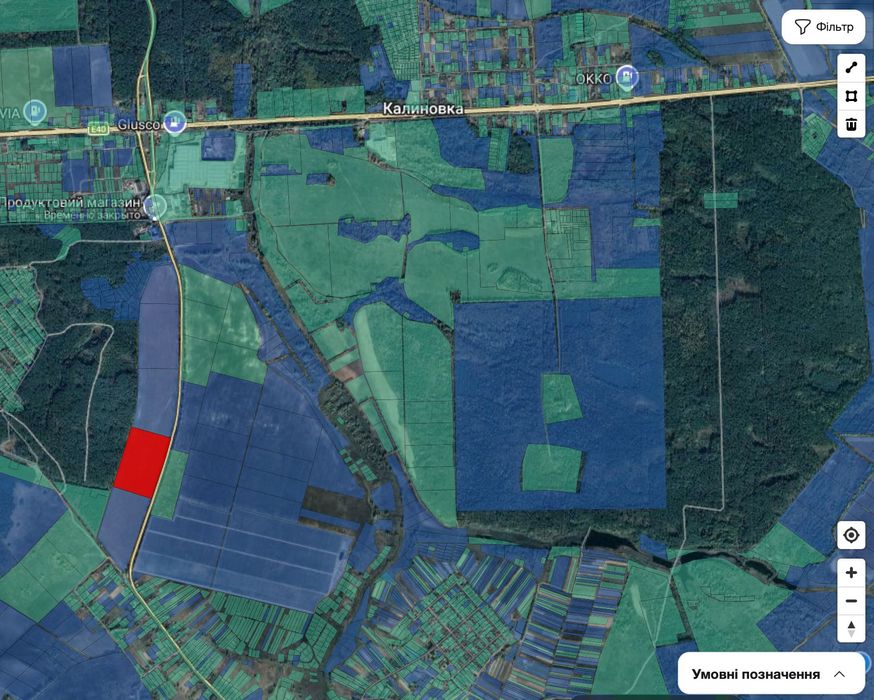Select the red highlighted land parcel
874x700 pixels.
click(x=142, y=463)
